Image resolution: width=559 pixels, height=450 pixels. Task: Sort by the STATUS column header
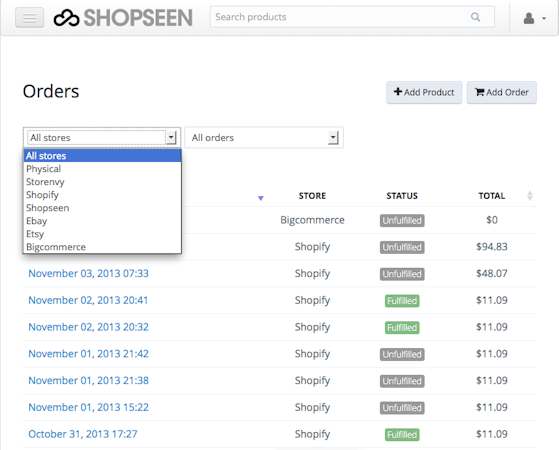point(402,196)
